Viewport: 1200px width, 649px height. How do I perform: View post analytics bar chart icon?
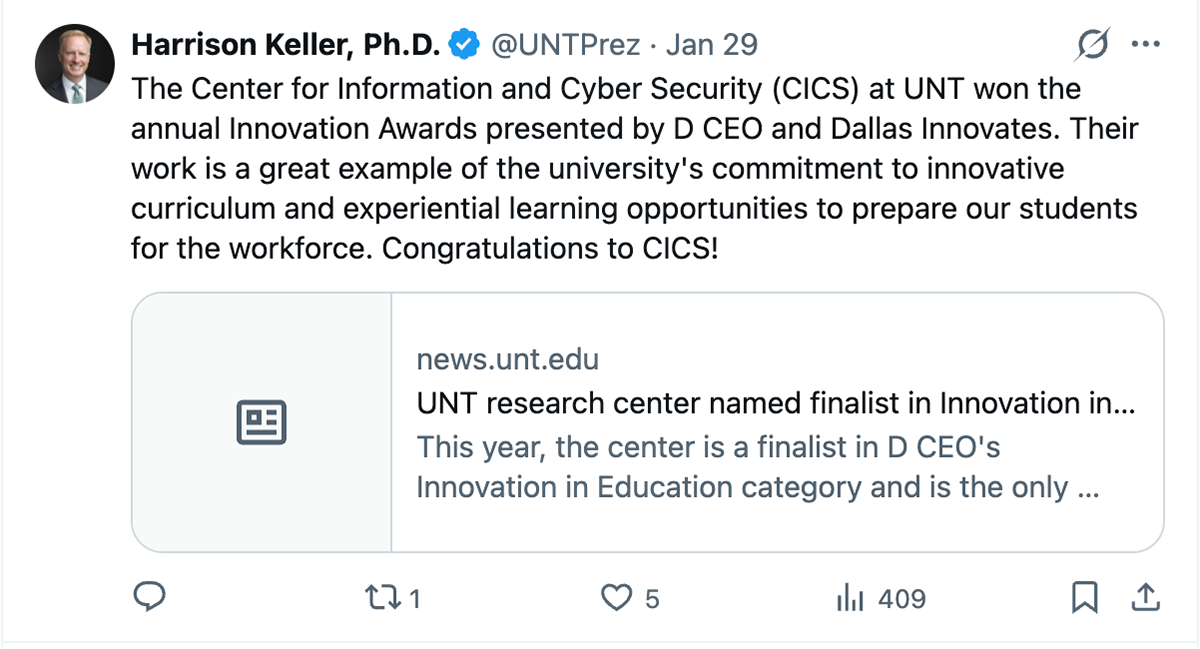(849, 598)
